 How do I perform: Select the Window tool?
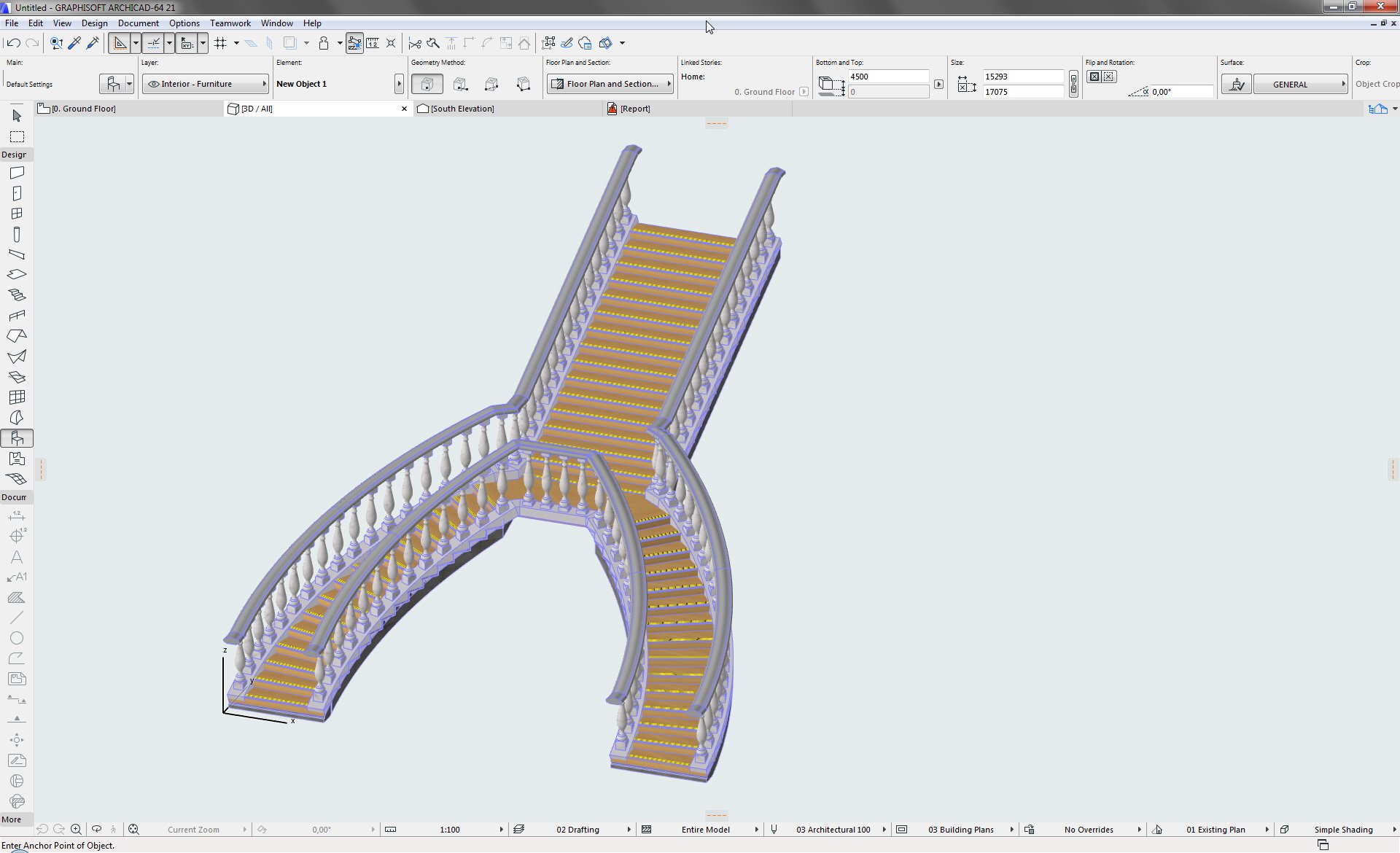[x=17, y=214]
